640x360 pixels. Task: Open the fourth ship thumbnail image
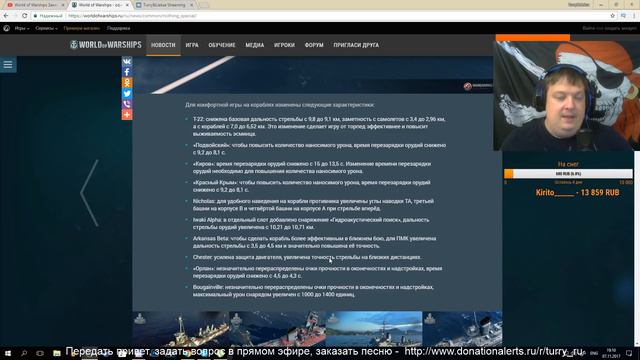pos(462,329)
